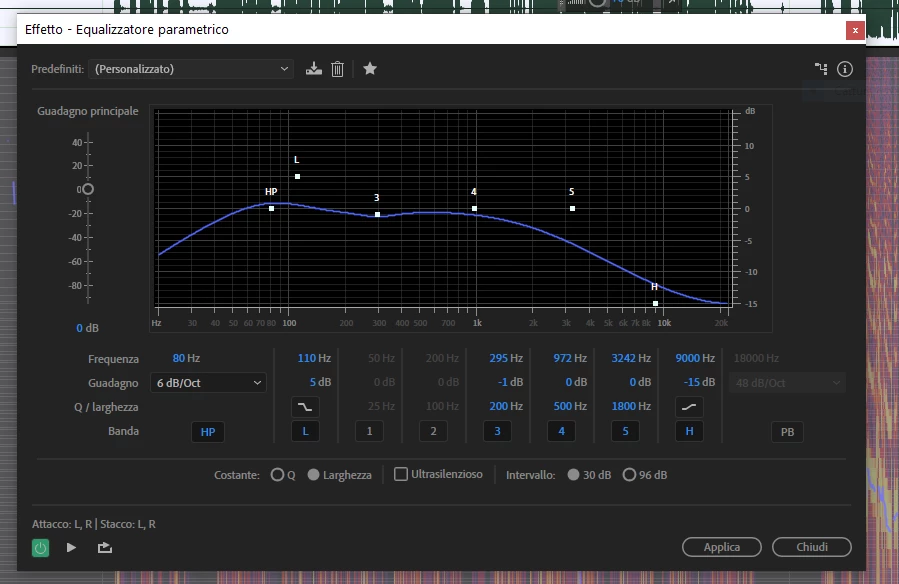This screenshot has height=584, width=899.
Task: Select the Larghezza radio button
Action: click(x=313, y=475)
